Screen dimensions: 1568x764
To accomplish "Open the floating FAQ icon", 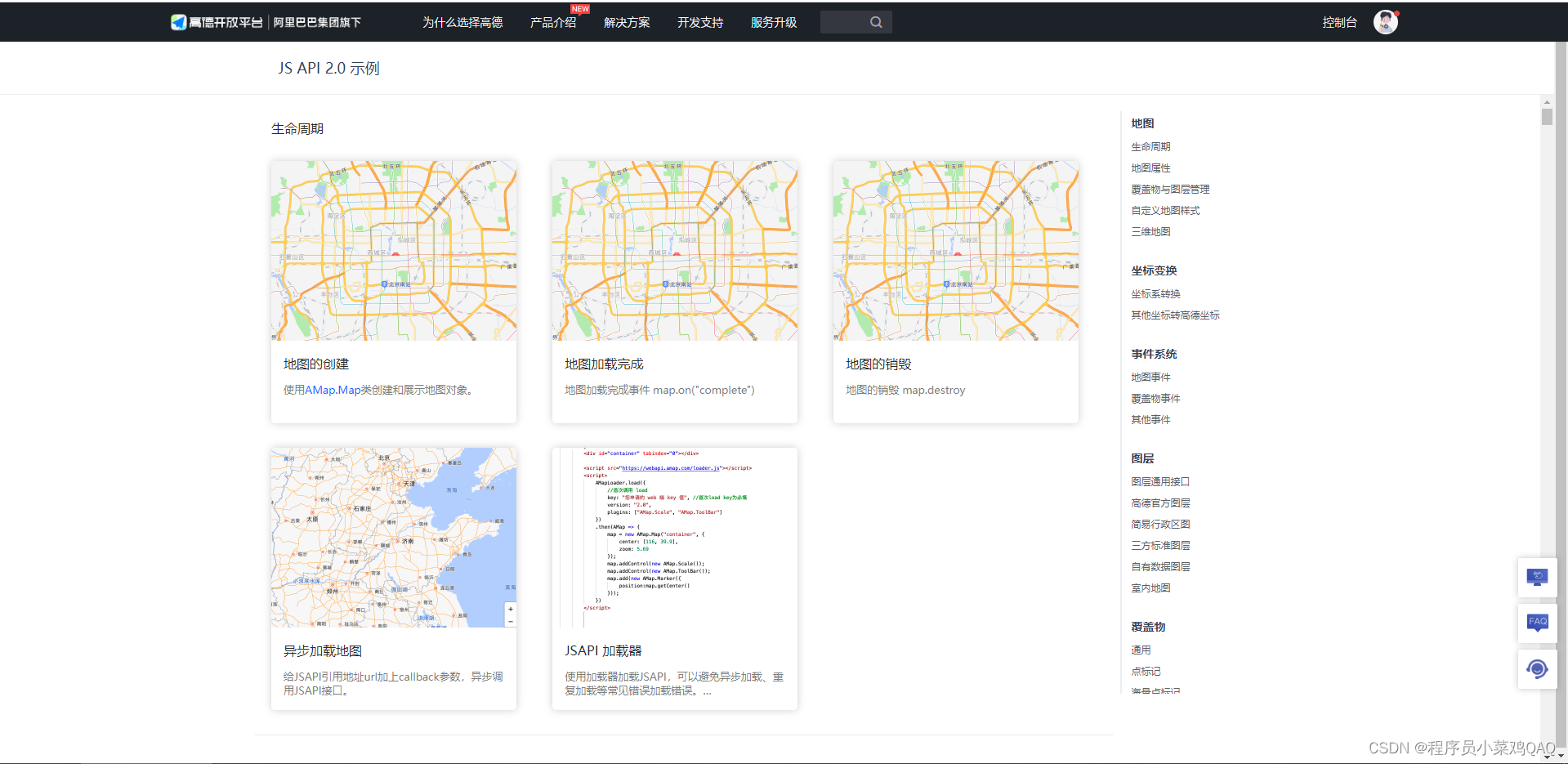I will [x=1537, y=623].
